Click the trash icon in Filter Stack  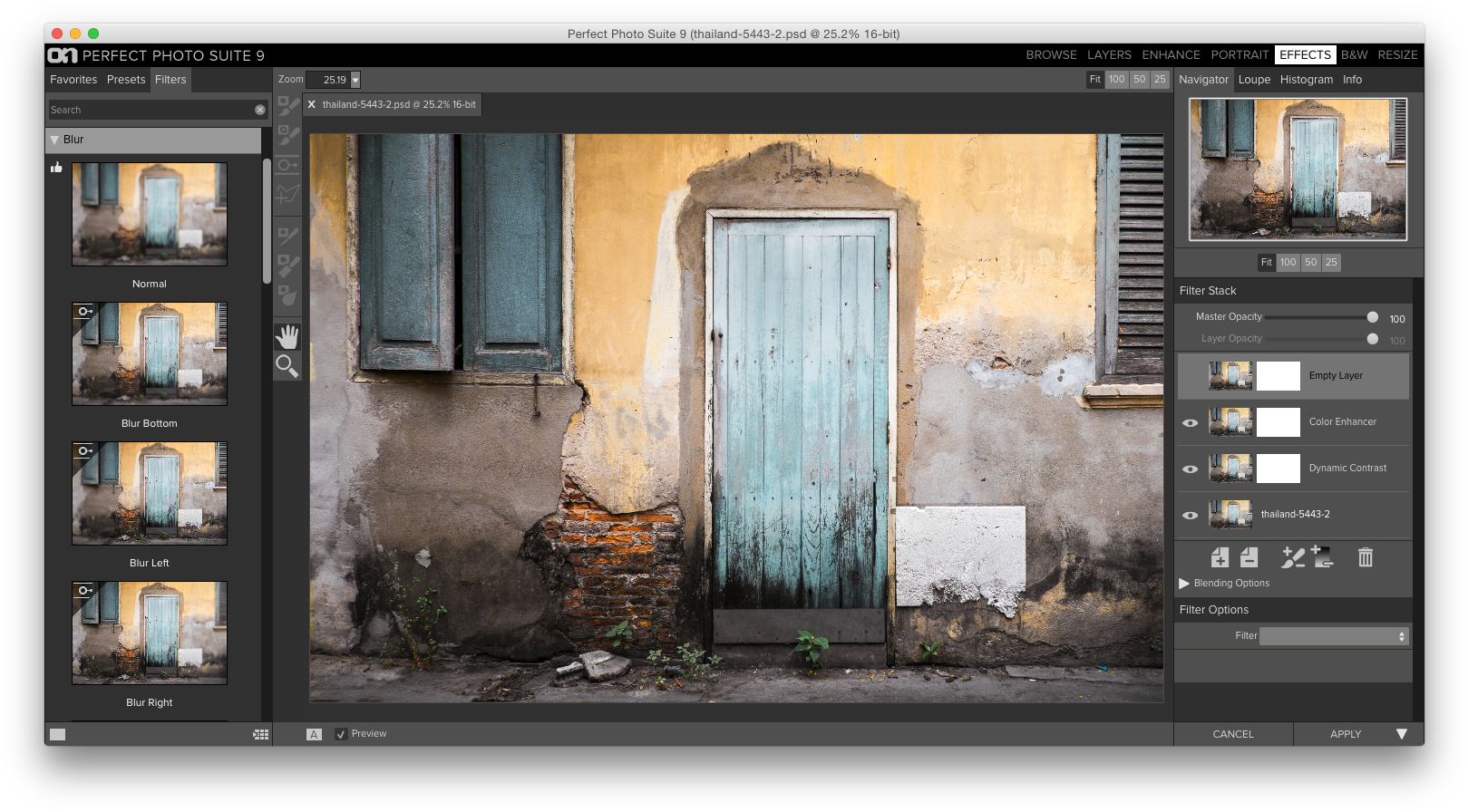[x=1365, y=557]
